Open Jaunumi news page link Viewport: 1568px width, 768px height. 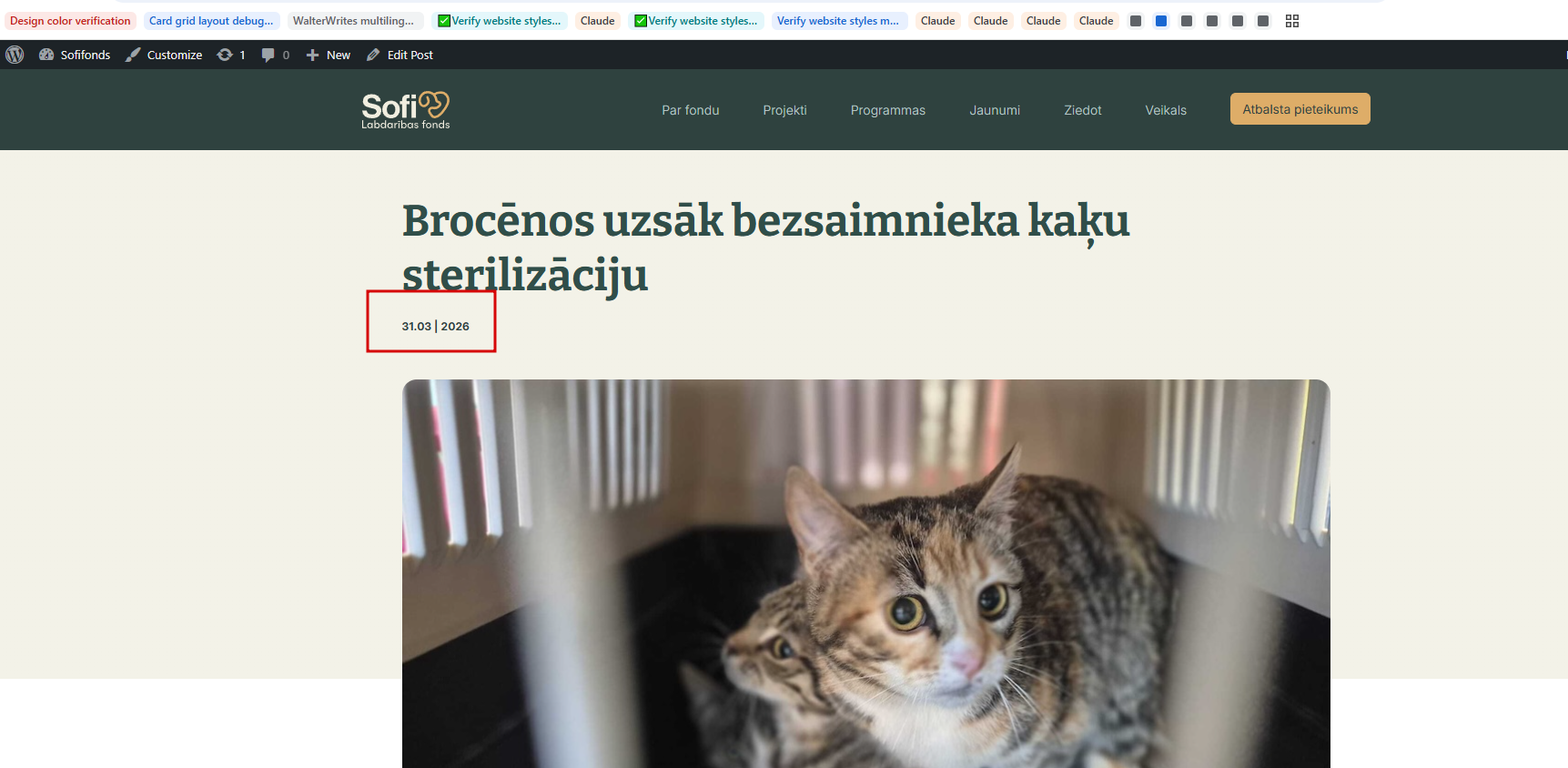[995, 110]
